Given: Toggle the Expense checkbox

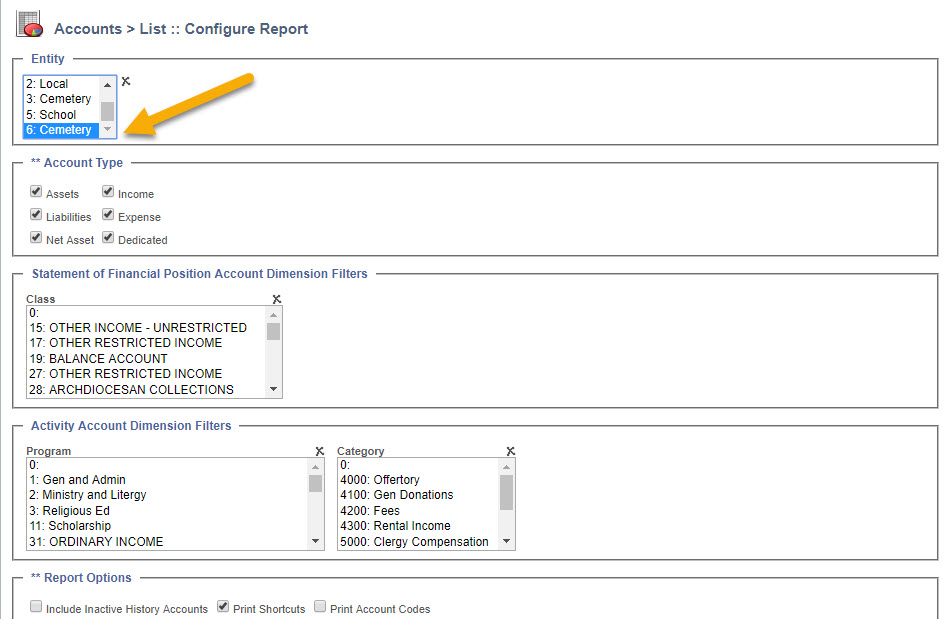Looking at the screenshot, I should click(108, 214).
